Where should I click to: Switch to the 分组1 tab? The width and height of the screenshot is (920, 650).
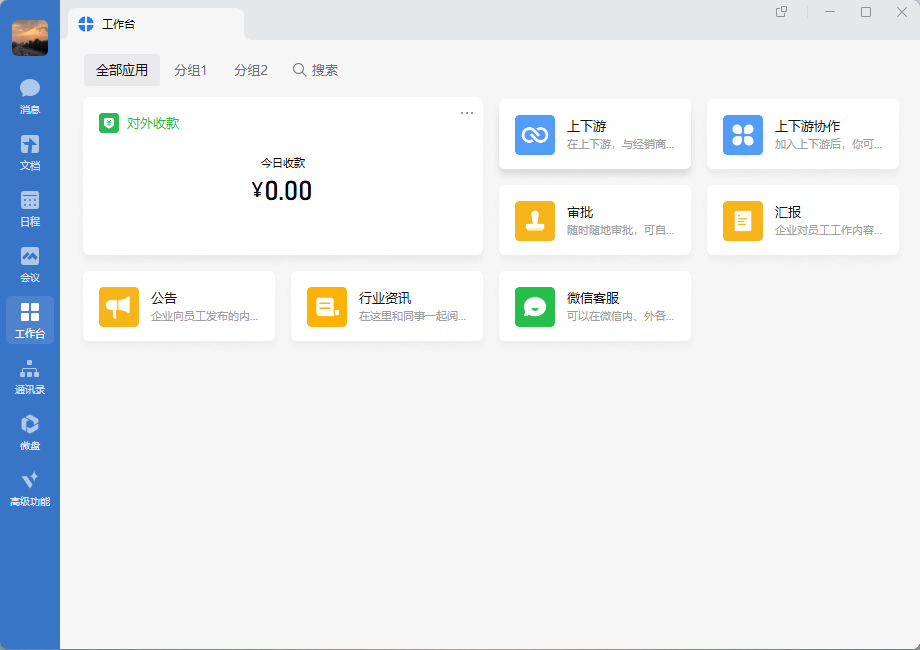[x=190, y=70]
